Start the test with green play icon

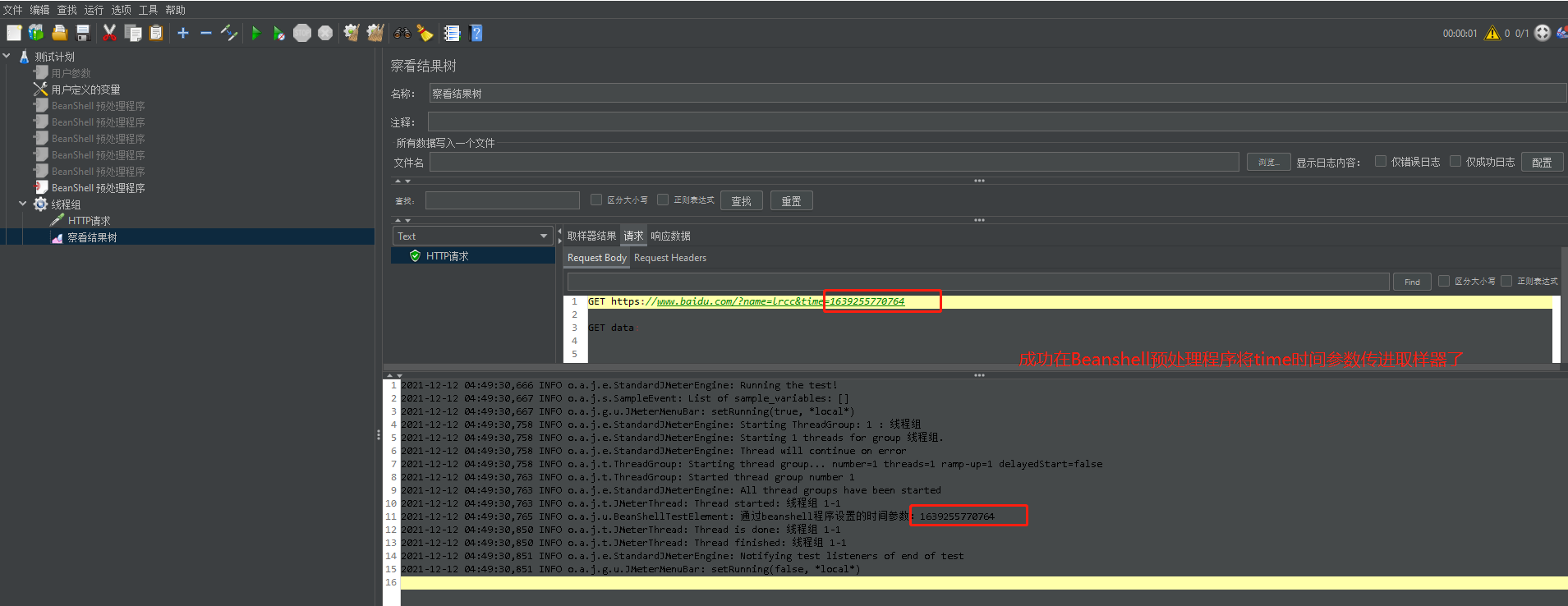[256, 33]
